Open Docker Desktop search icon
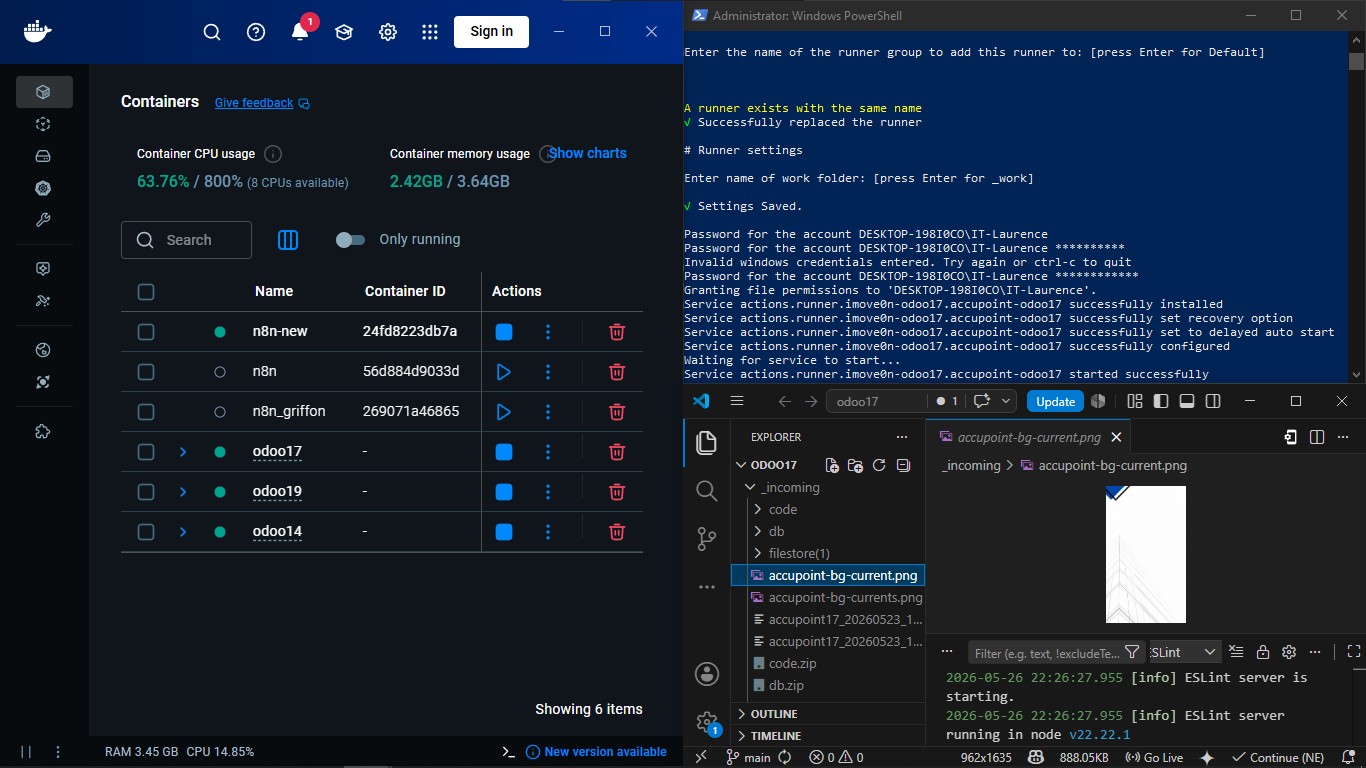 pos(212,32)
